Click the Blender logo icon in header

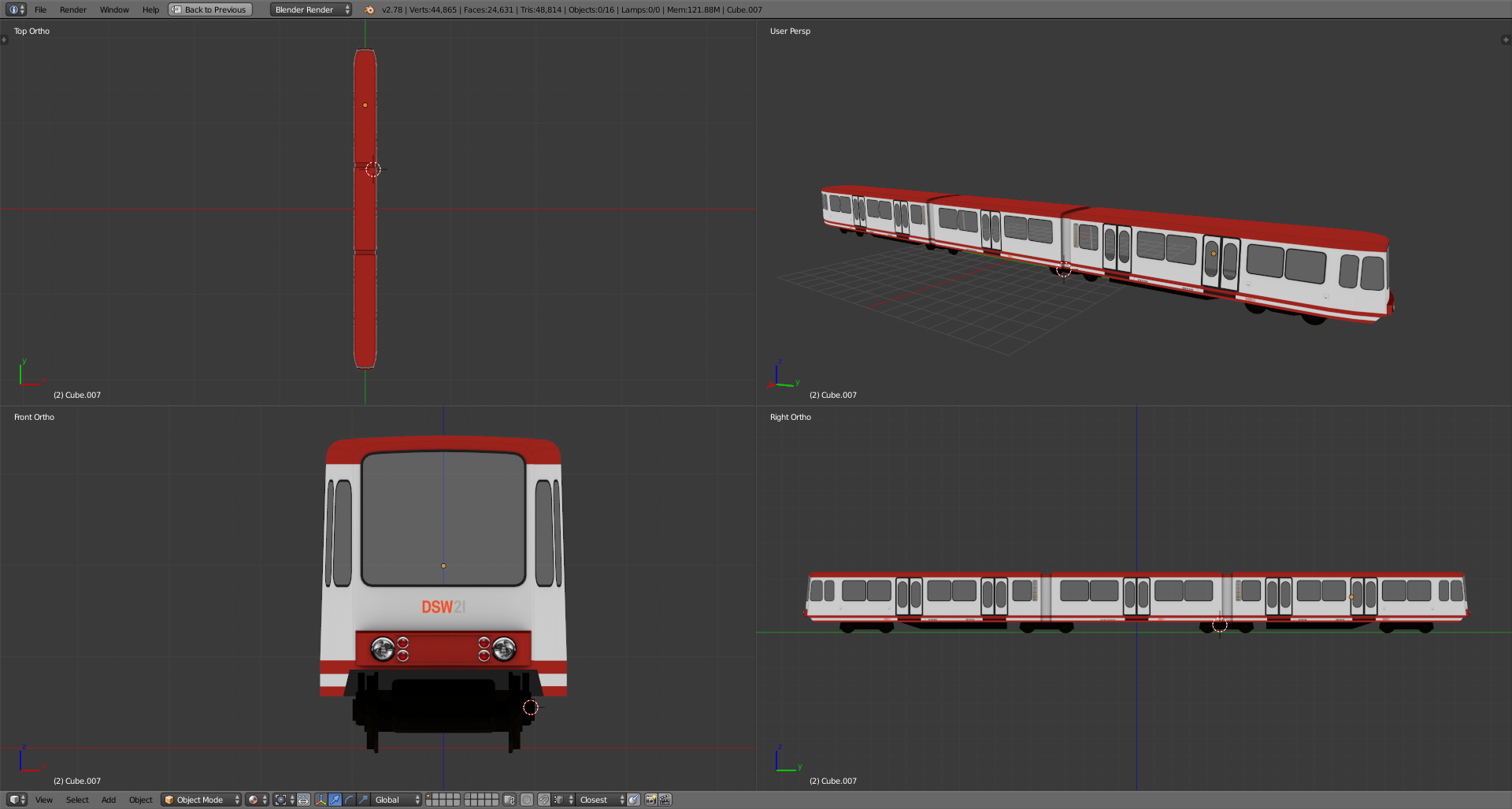(369, 9)
